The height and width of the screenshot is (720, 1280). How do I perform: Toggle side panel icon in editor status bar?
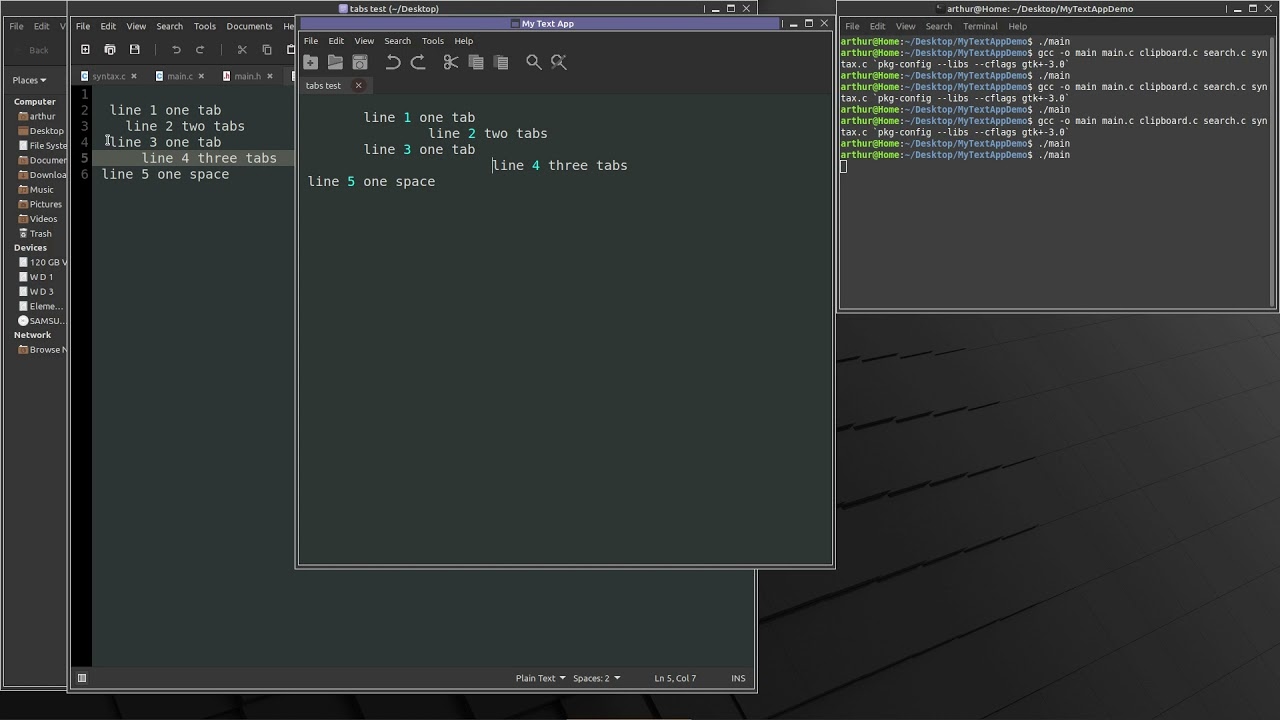[x=82, y=678]
